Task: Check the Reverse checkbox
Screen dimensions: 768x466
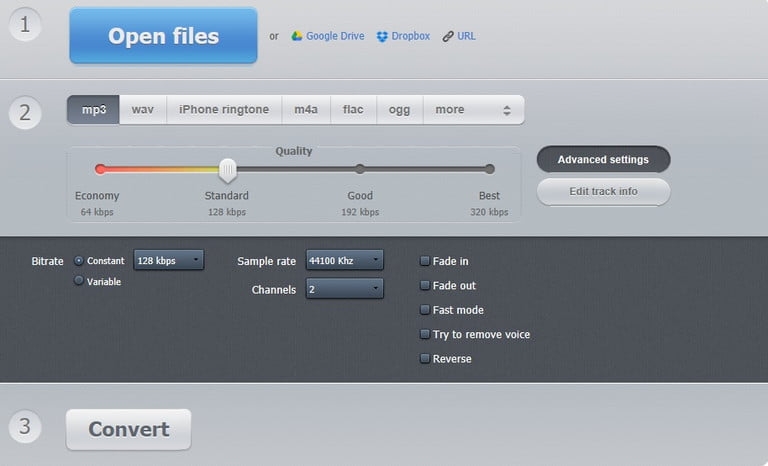Action: (x=425, y=358)
